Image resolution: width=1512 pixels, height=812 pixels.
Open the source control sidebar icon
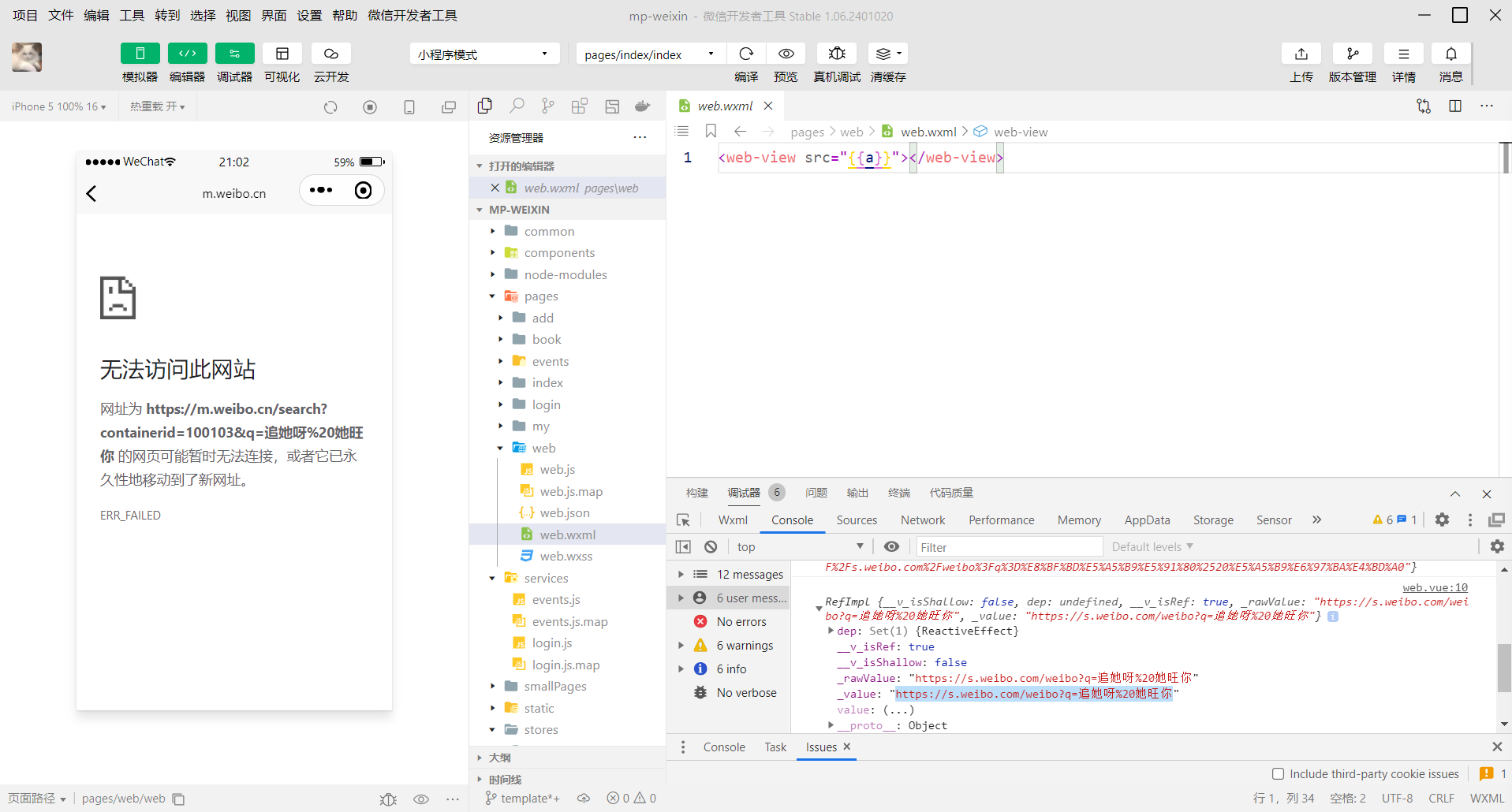click(548, 106)
